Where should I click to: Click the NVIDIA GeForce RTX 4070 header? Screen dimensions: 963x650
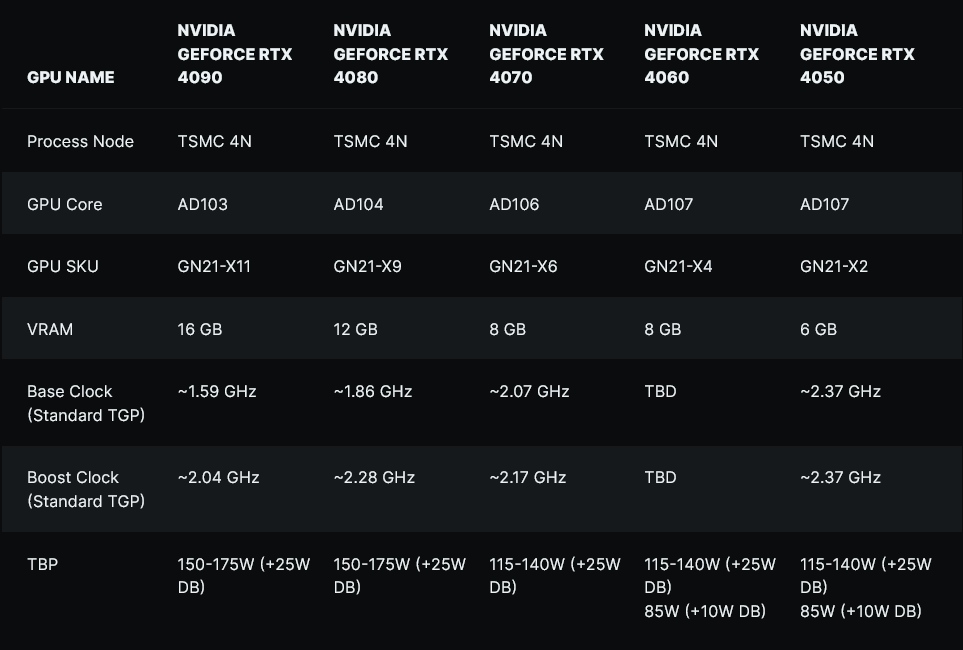coord(547,54)
